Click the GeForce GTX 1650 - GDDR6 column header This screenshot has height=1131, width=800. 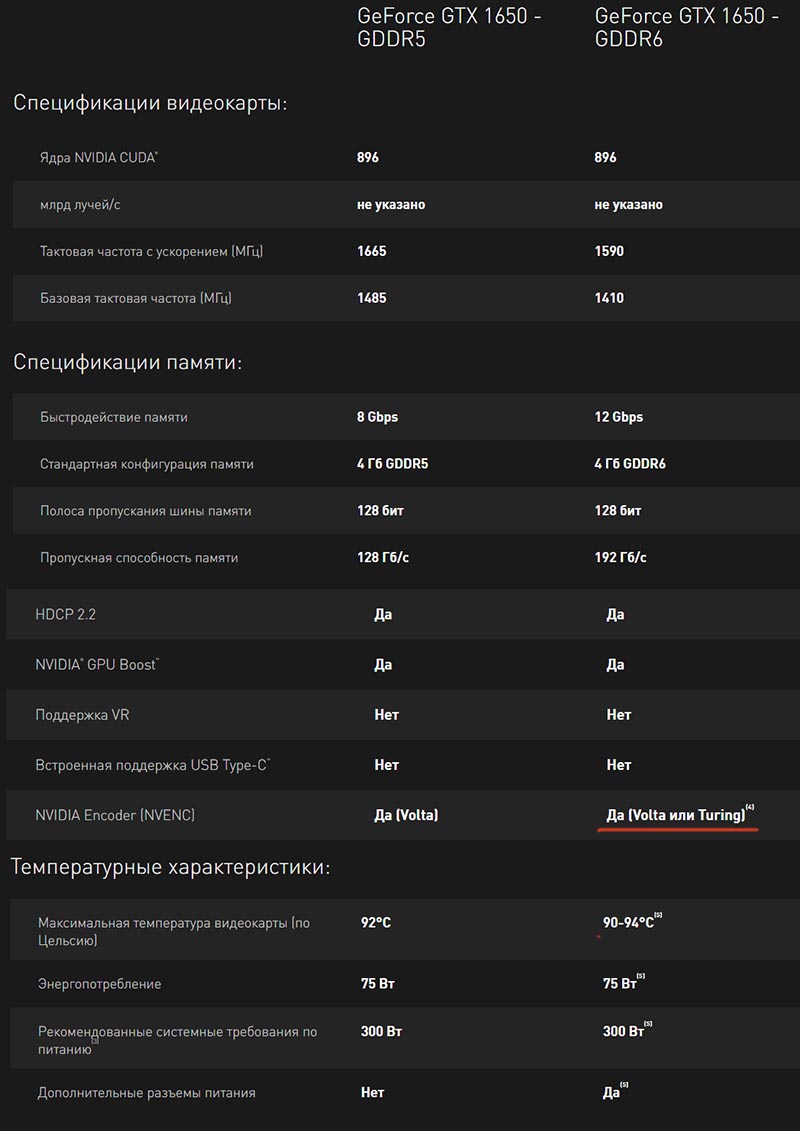point(687,27)
